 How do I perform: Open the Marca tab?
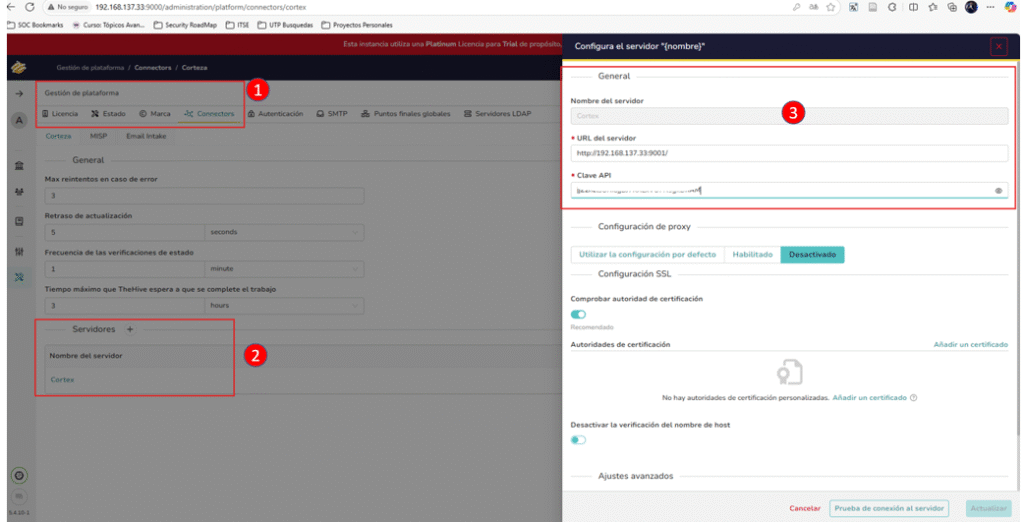[x=155, y=114]
